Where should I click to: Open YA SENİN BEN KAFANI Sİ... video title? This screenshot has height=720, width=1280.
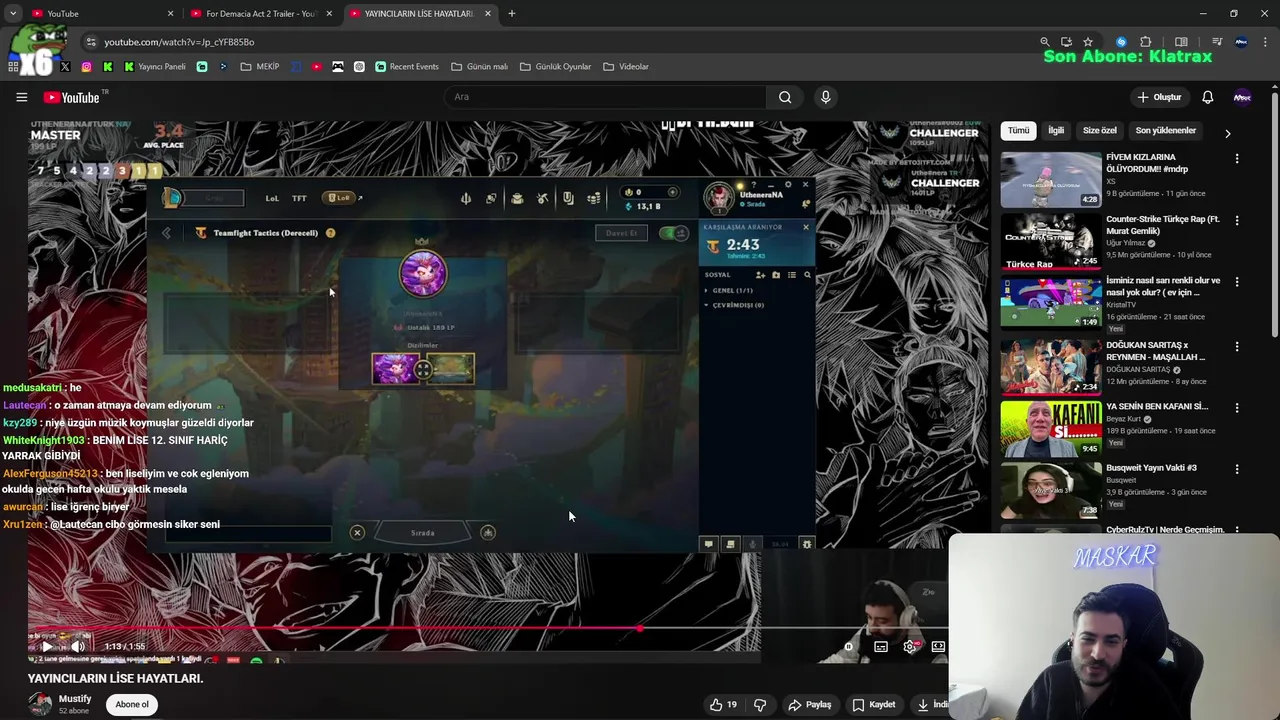[1156, 406]
